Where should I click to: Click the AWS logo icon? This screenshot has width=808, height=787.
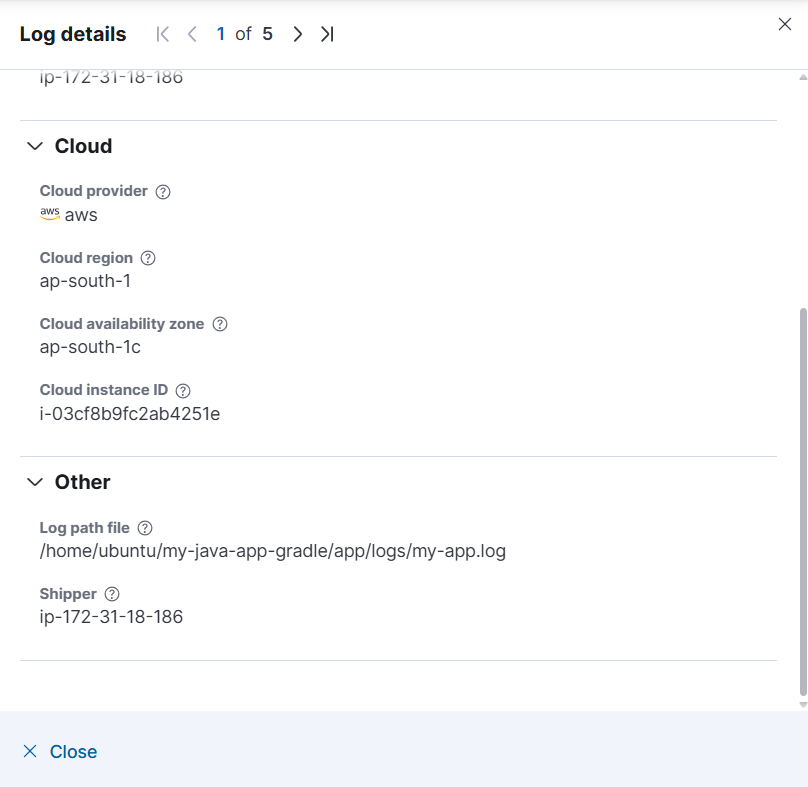[x=50, y=214]
